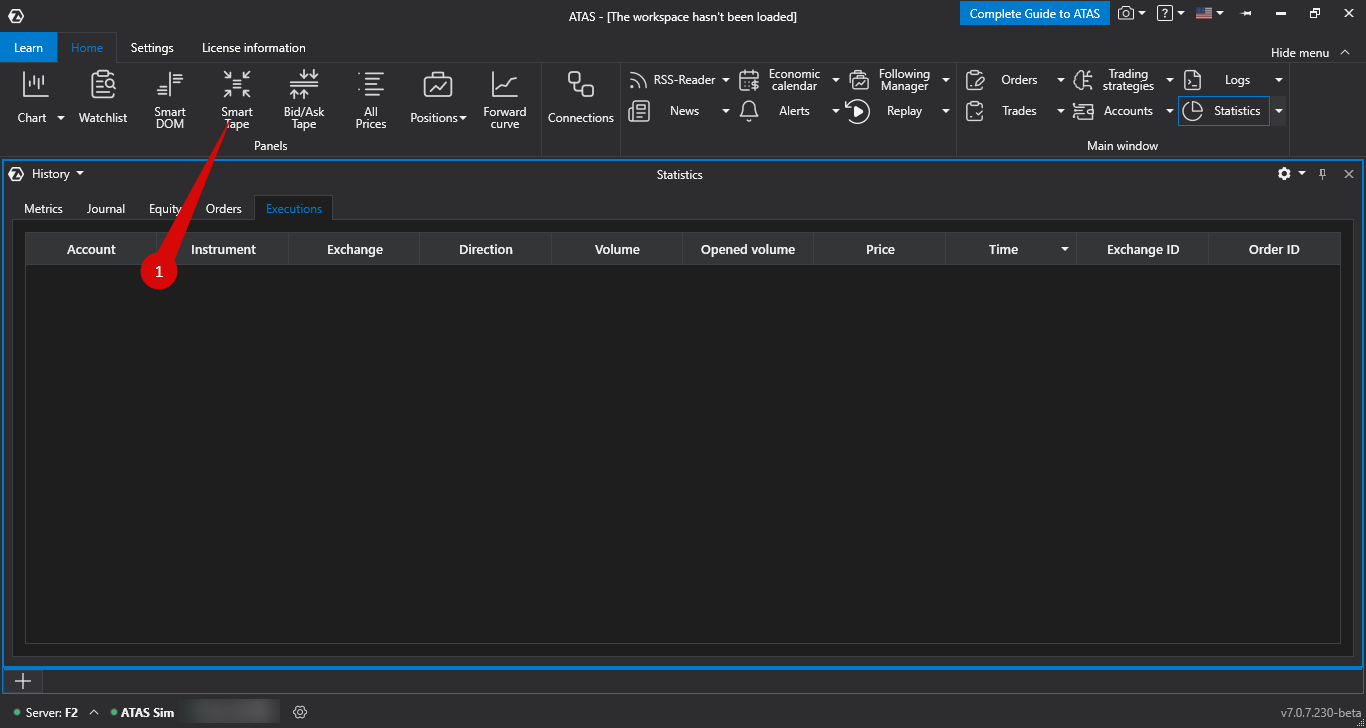1366x728 pixels.
Task: Open the Forward curve panel
Action: pos(505,98)
